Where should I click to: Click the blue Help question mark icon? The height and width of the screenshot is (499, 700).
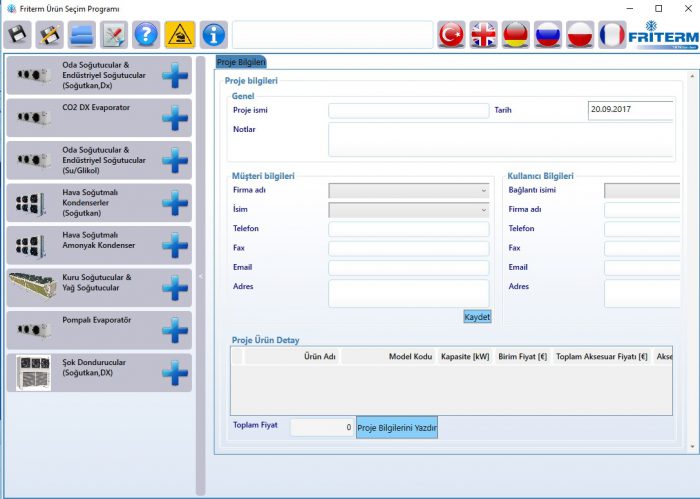[x=146, y=34]
